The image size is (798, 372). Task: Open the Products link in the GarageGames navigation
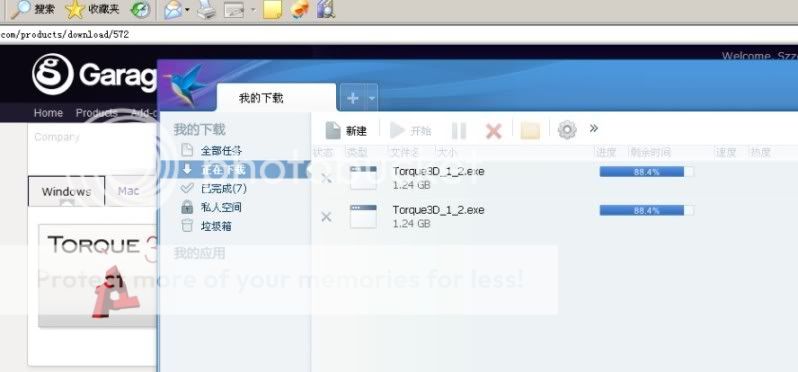click(x=97, y=113)
